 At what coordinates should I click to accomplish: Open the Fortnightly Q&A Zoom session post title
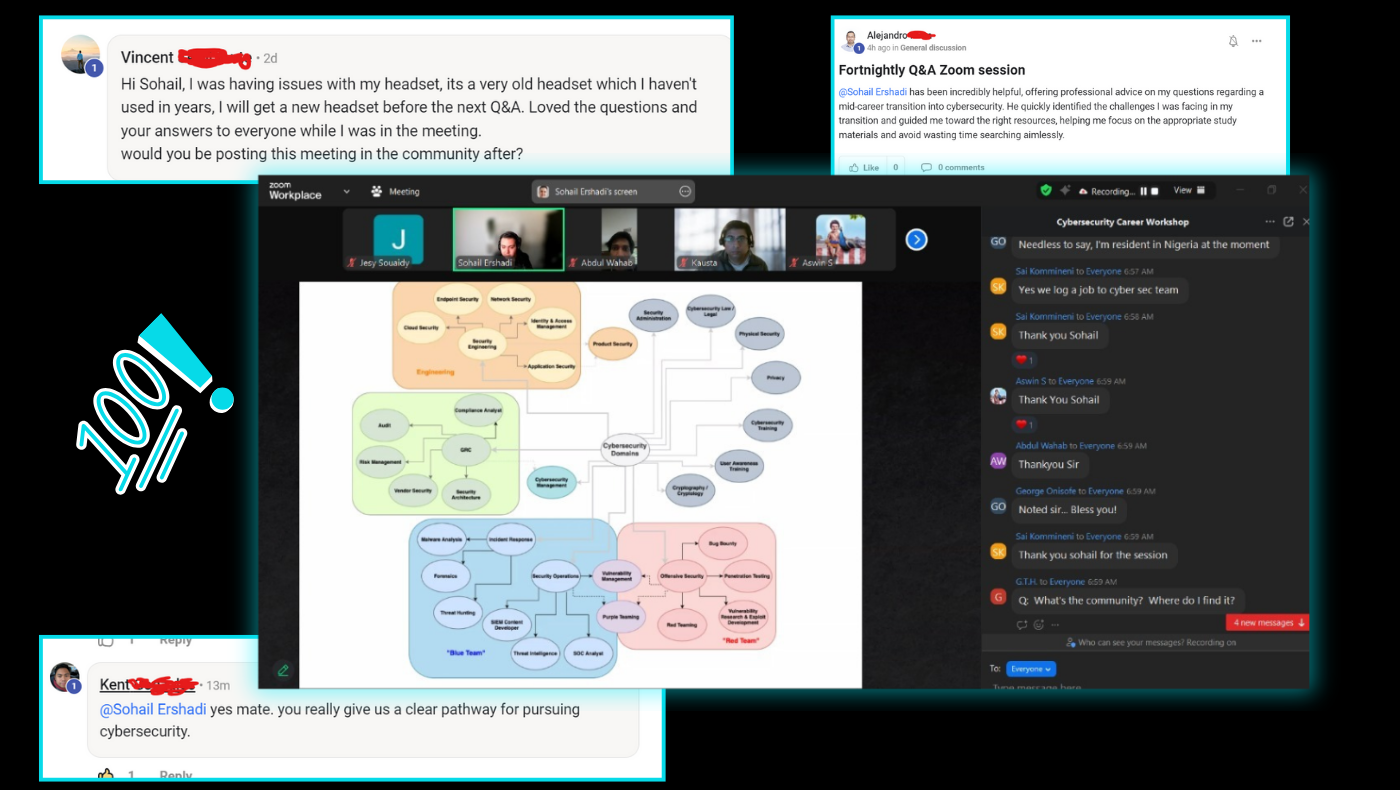pos(932,70)
